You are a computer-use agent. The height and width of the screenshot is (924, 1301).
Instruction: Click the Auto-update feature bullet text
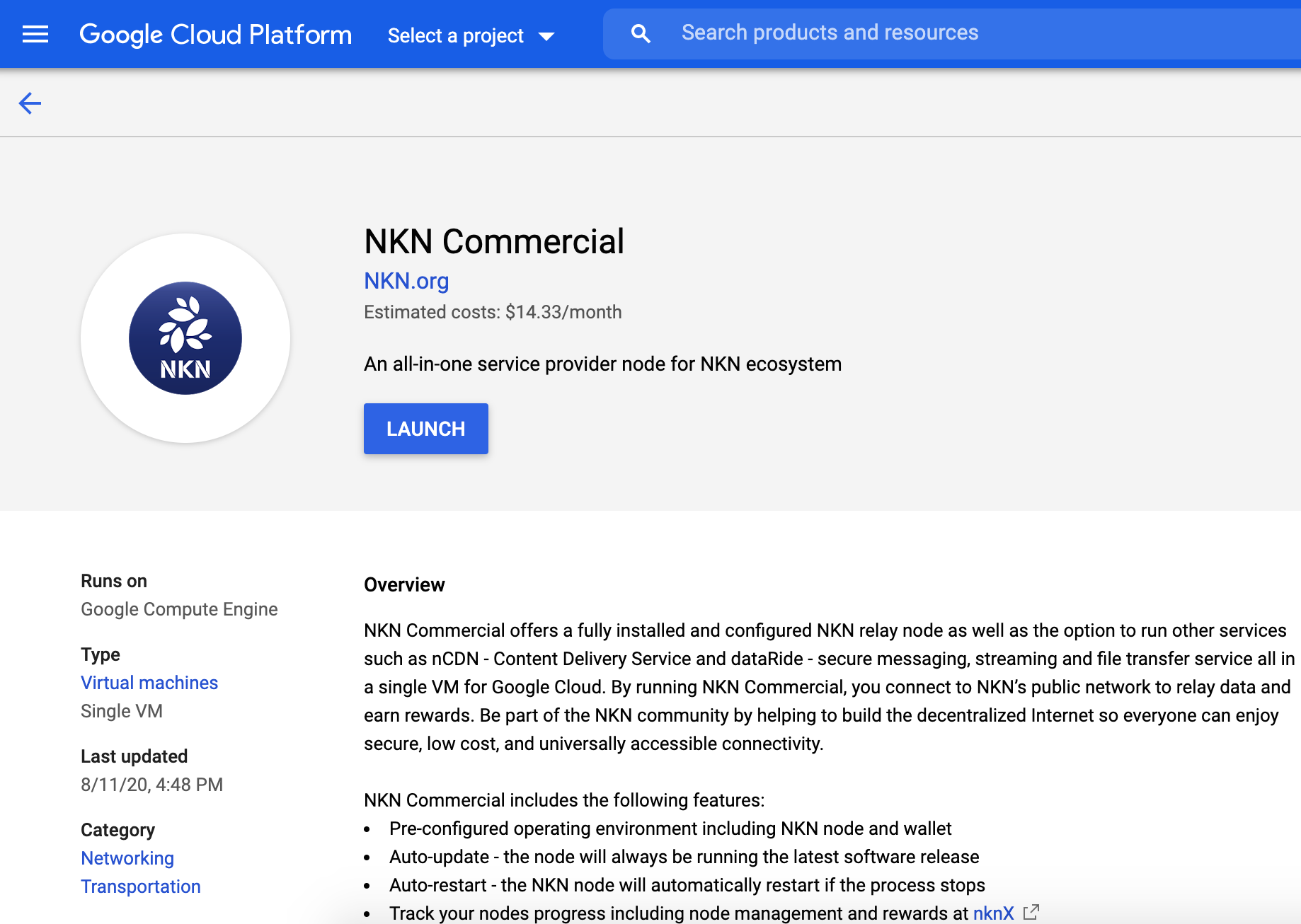click(684, 857)
